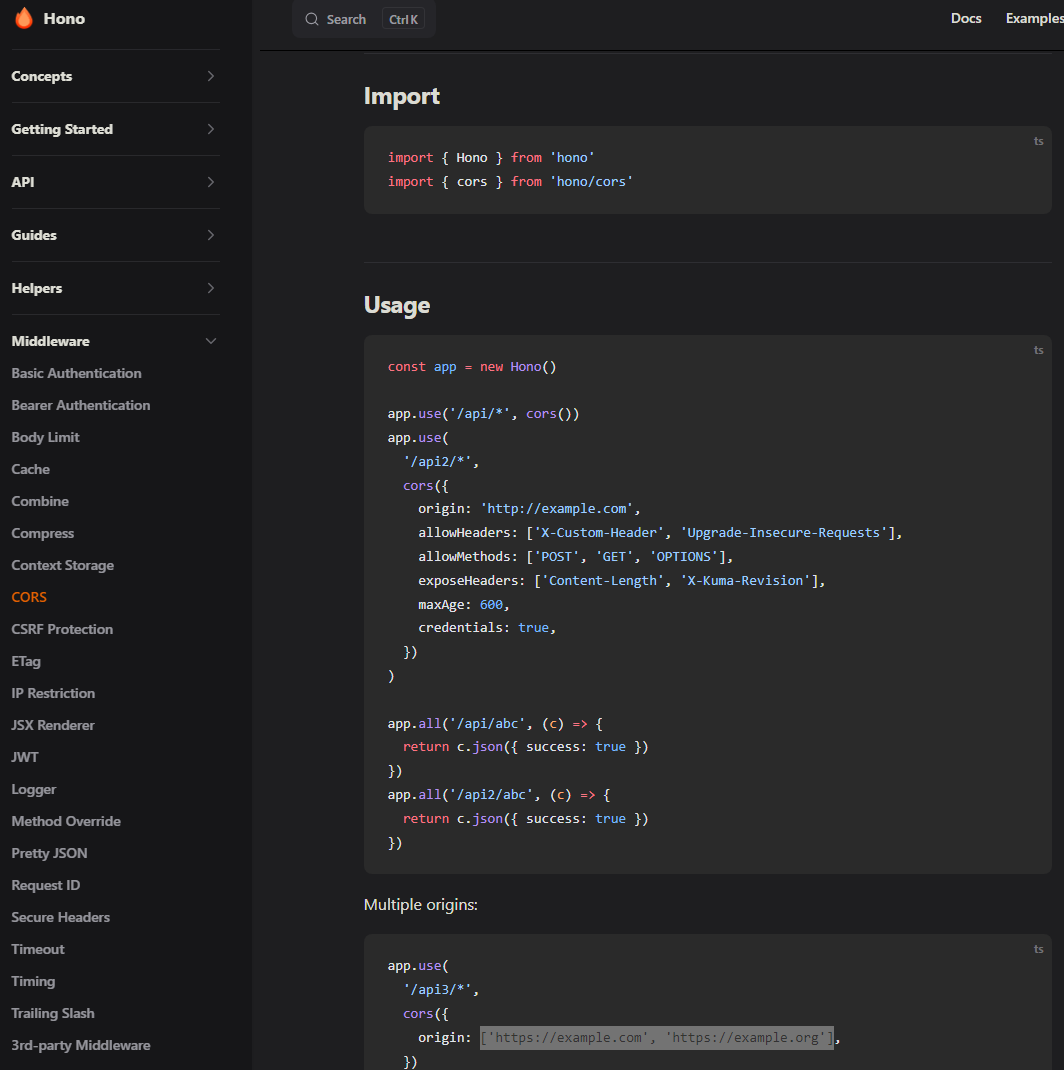The height and width of the screenshot is (1070, 1064).
Task: Open the Examples menu item
Action: tap(1035, 18)
